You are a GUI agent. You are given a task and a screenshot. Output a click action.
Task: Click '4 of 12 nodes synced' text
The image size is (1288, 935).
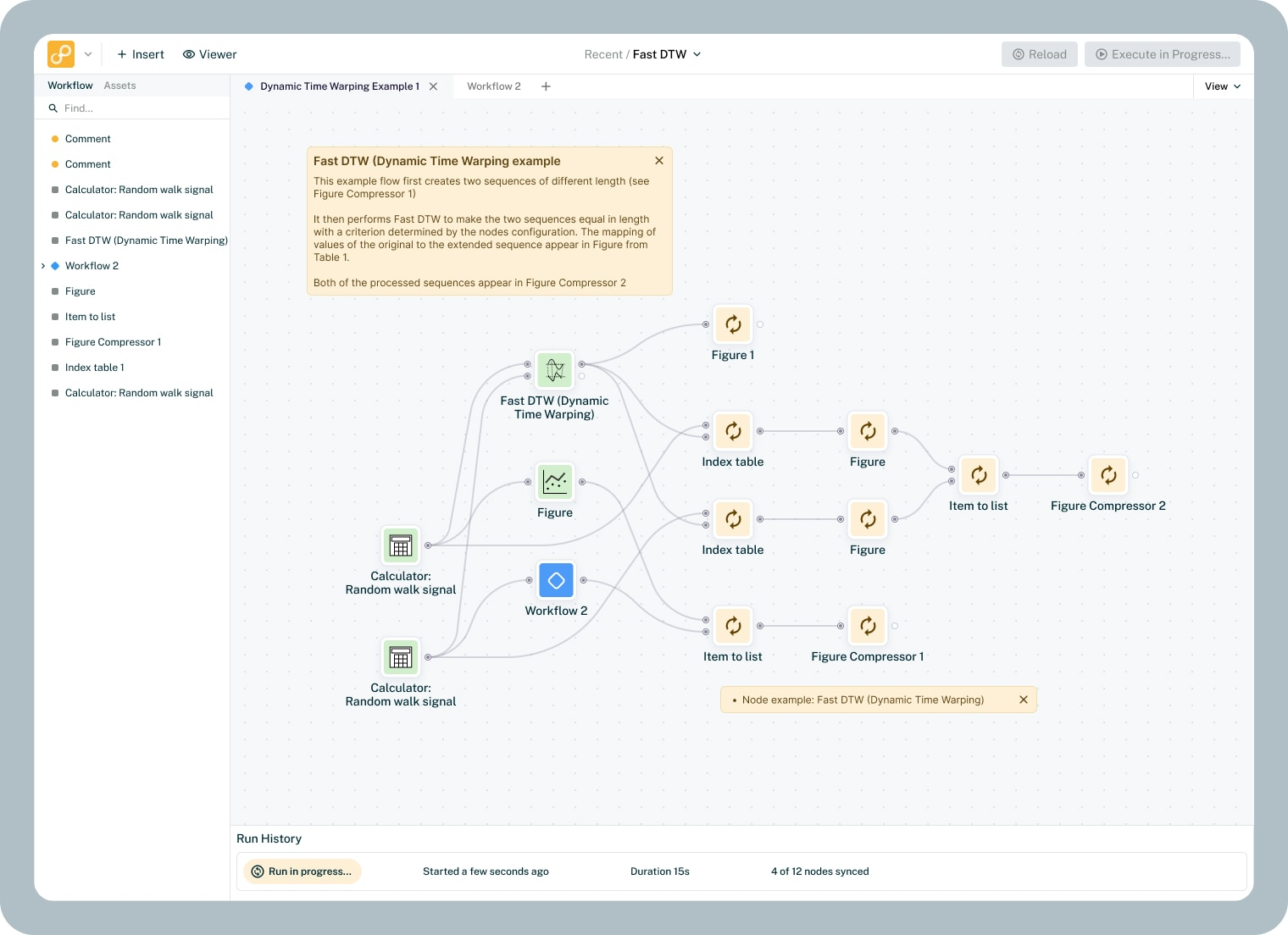point(820,871)
